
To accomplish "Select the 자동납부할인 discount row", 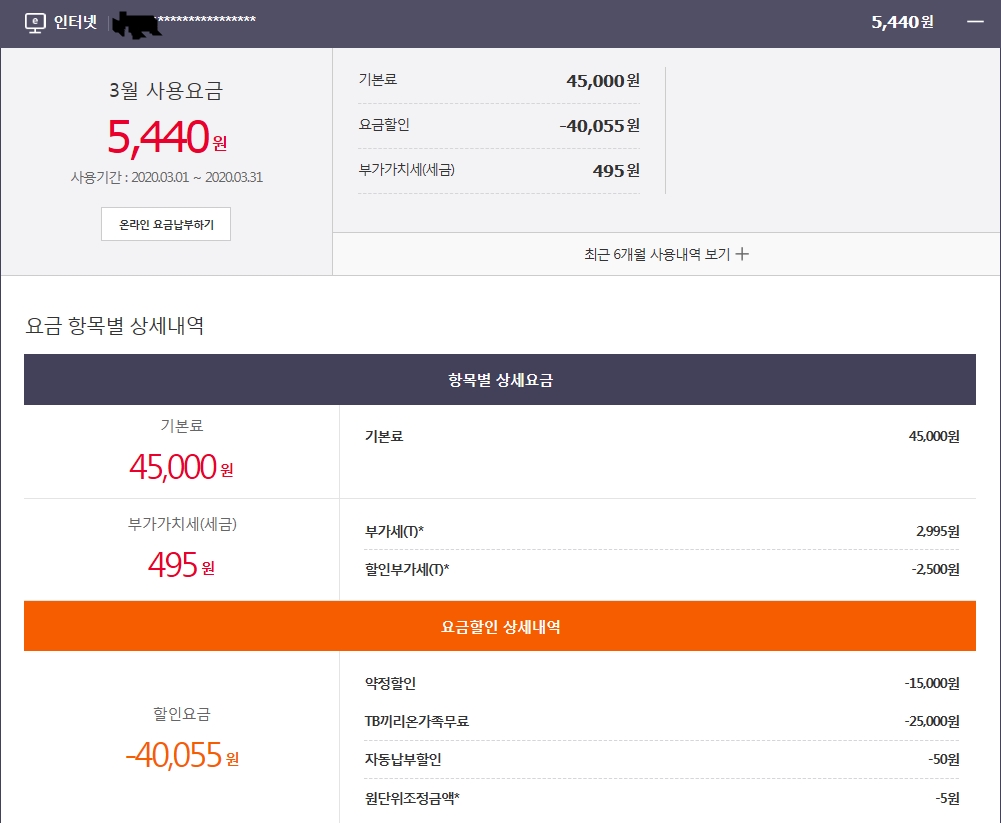I will (662, 760).
